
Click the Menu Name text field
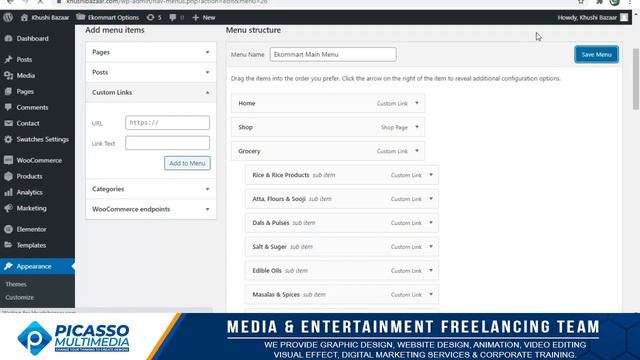pyautogui.click(x=333, y=54)
